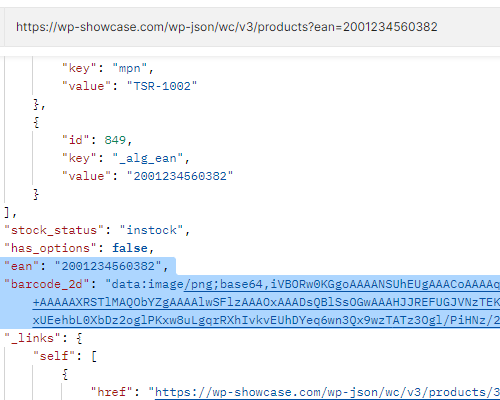500x400 pixels.
Task: Click the closing bracket of meta array
Action: click(7, 212)
